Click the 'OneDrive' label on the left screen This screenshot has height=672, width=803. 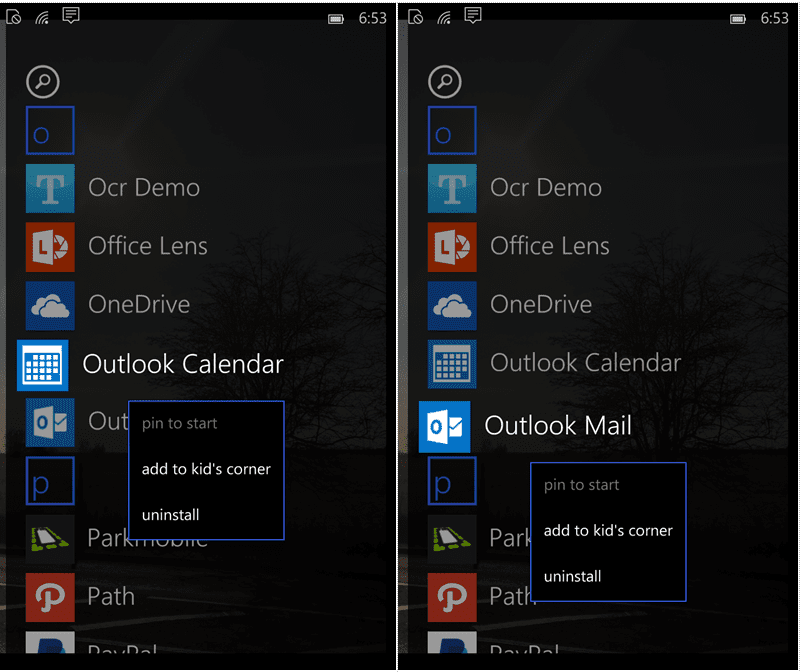click(139, 304)
